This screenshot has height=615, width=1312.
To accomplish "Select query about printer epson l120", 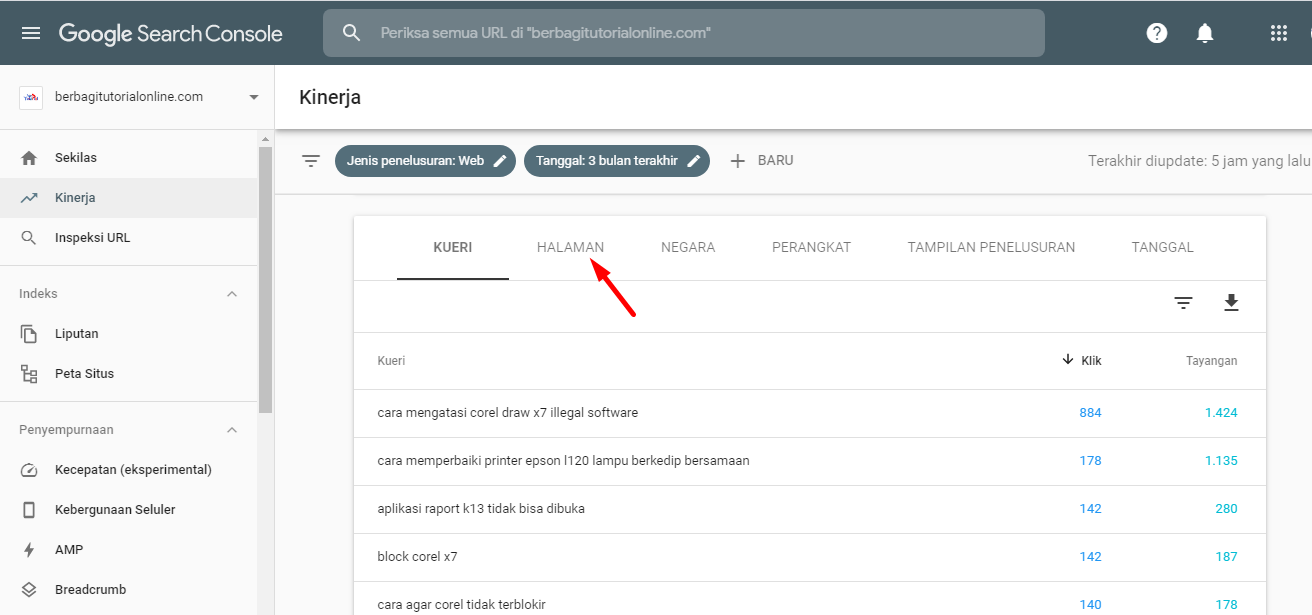I will point(563,461).
